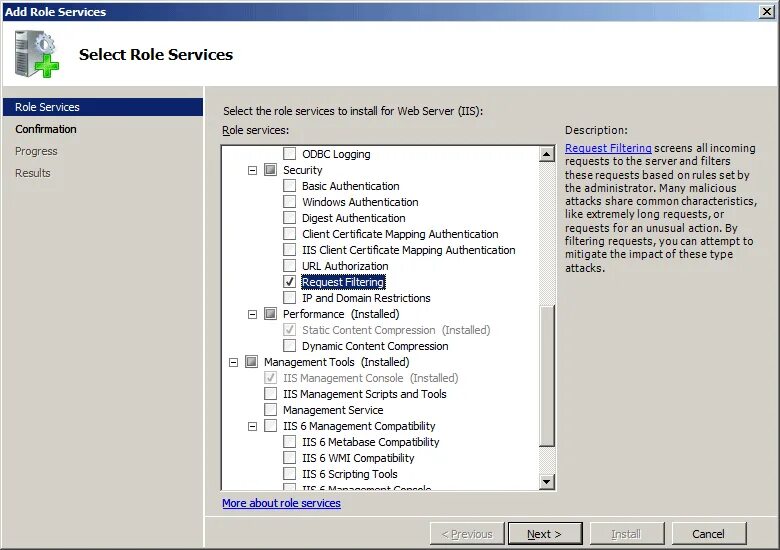The width and height of the screenshot is (780, 550).
Task: Check IIS 6 Management Compatibility box
Action: (x=271, y=426)
